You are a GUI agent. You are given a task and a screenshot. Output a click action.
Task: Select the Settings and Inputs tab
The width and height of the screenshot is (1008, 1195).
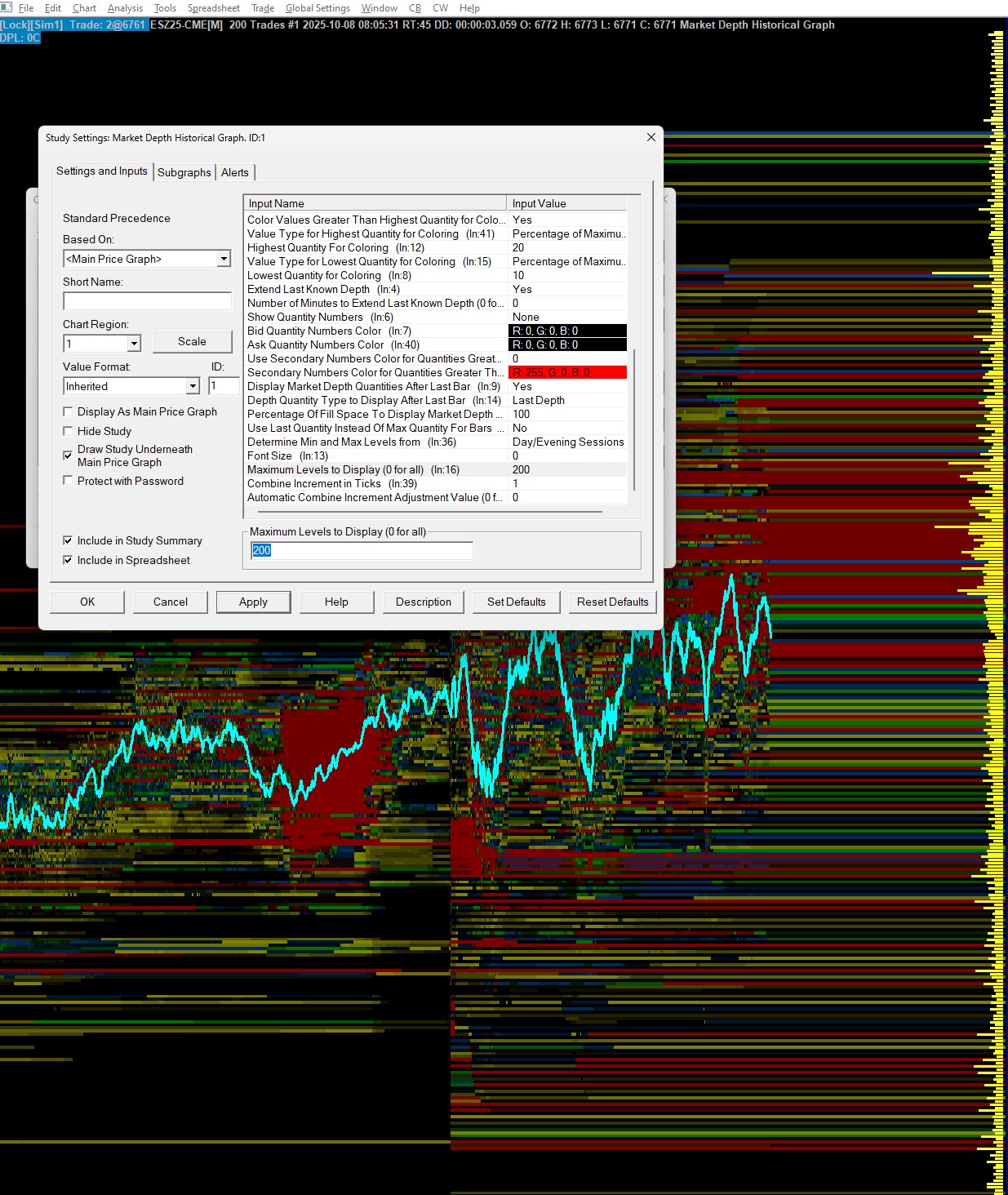tap(102, 171)
